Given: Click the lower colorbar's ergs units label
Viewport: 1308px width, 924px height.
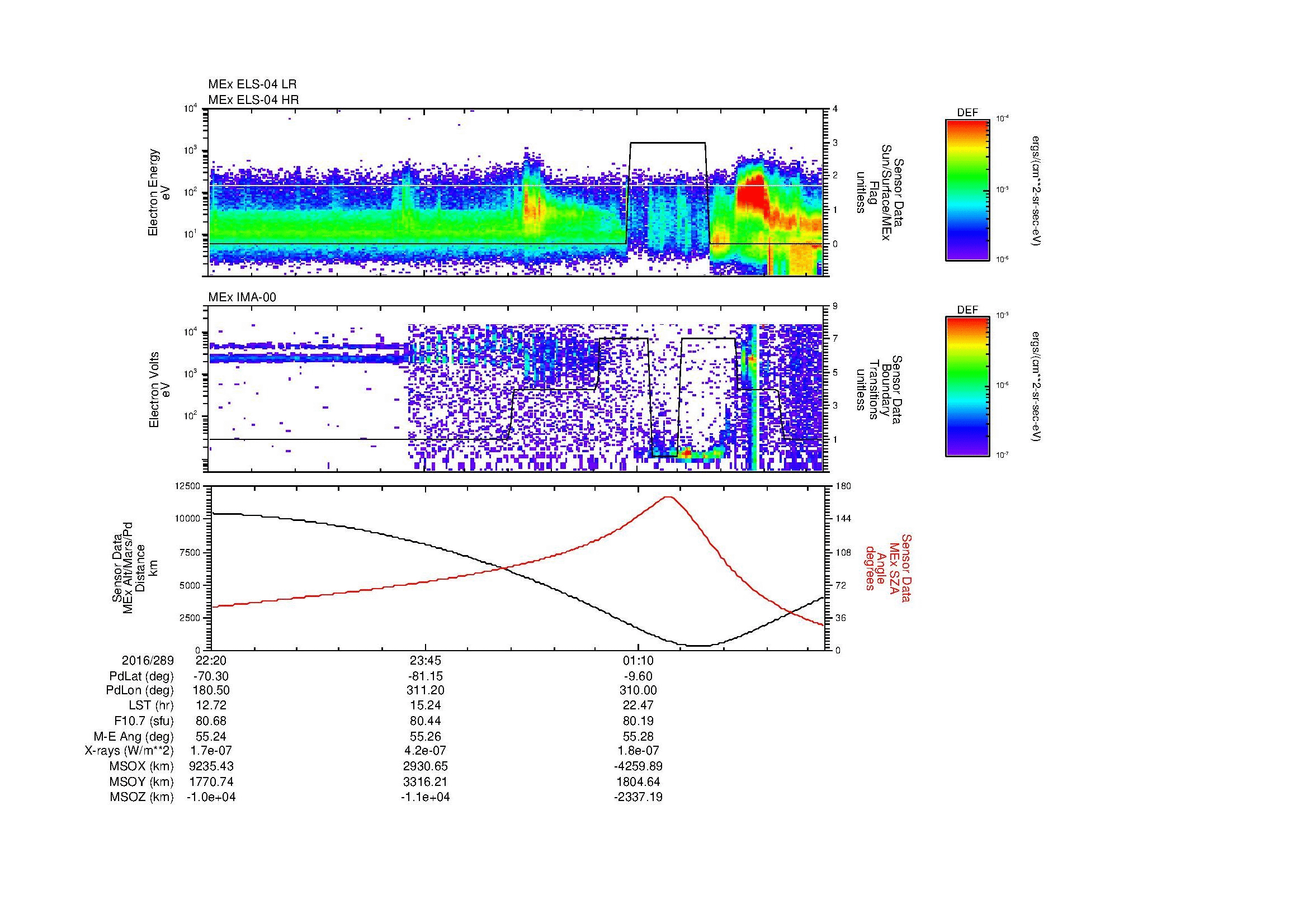Looking at the screenshot, I should click(1037, 387).
